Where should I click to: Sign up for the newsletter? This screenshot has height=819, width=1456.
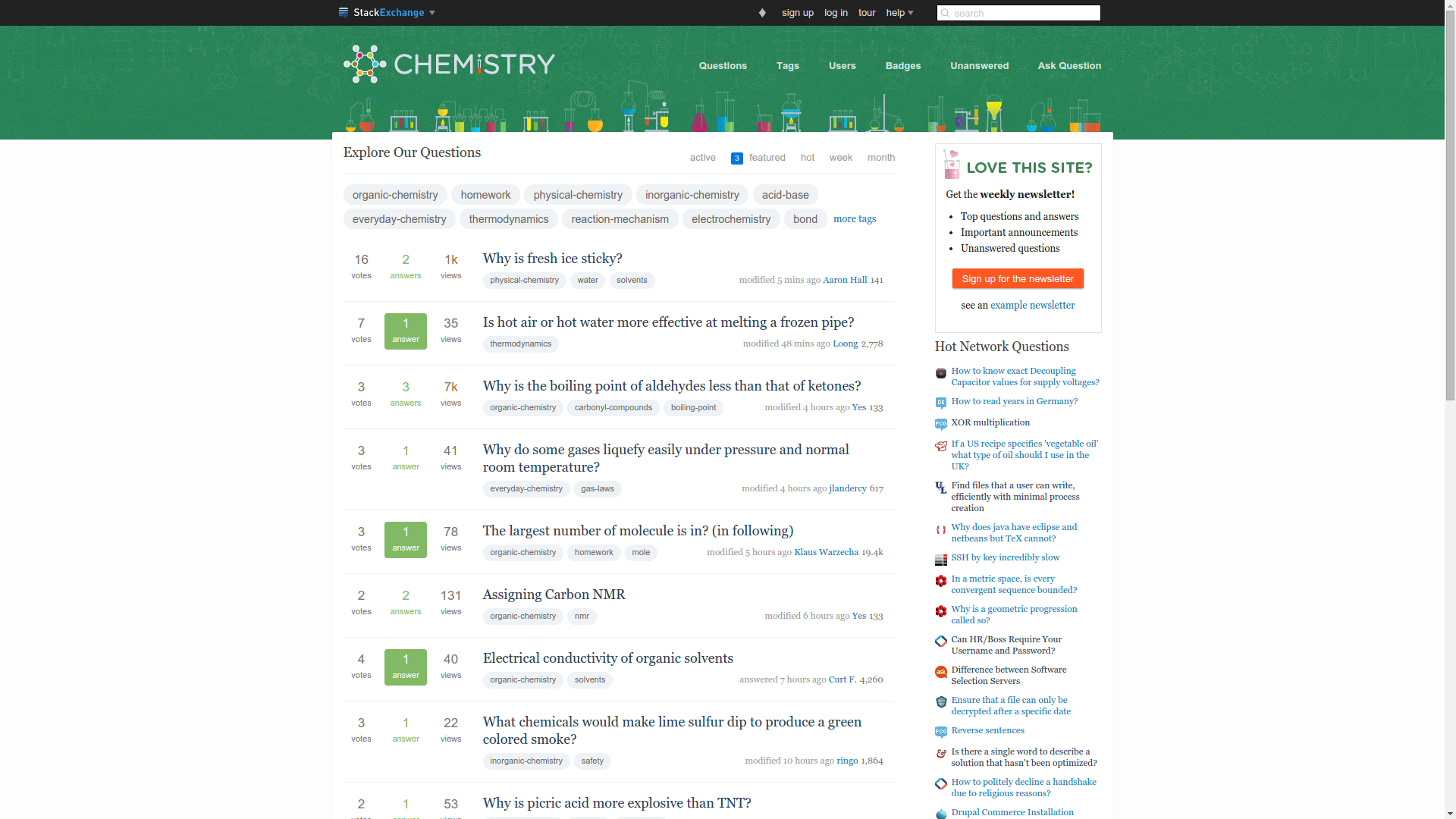coord(1017,279)
